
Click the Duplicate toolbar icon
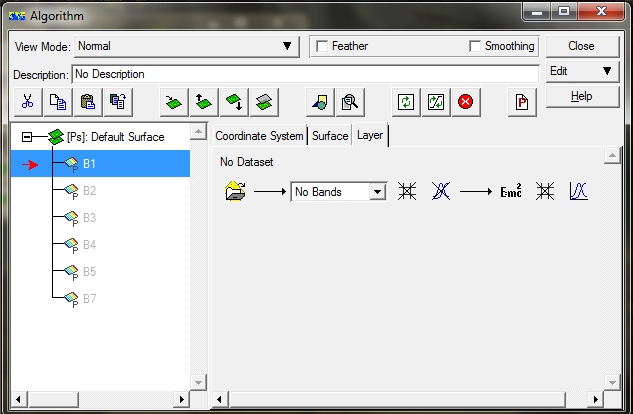(x=118, y=102)
